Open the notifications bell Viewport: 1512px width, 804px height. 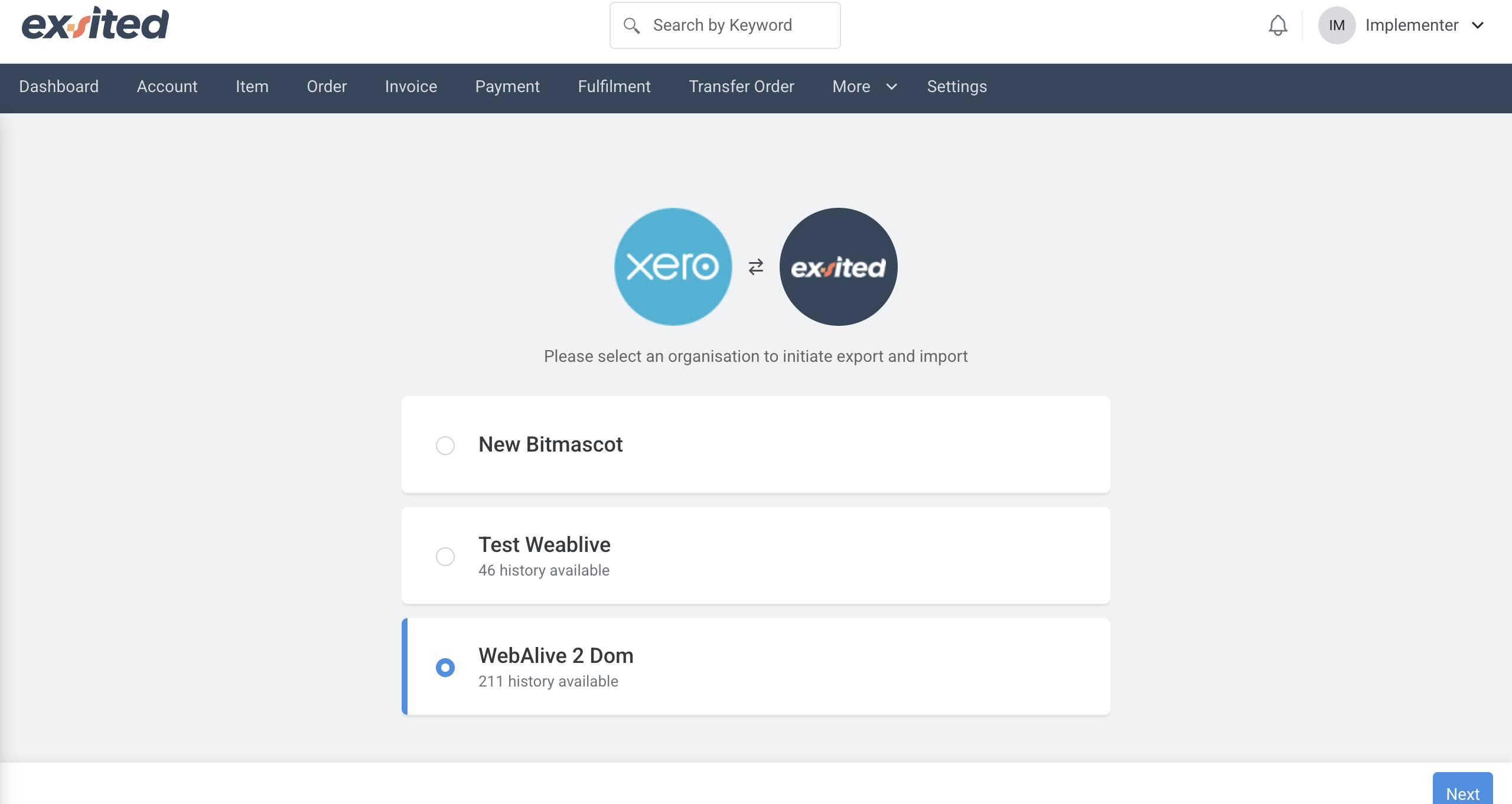tap(1278, 25)
